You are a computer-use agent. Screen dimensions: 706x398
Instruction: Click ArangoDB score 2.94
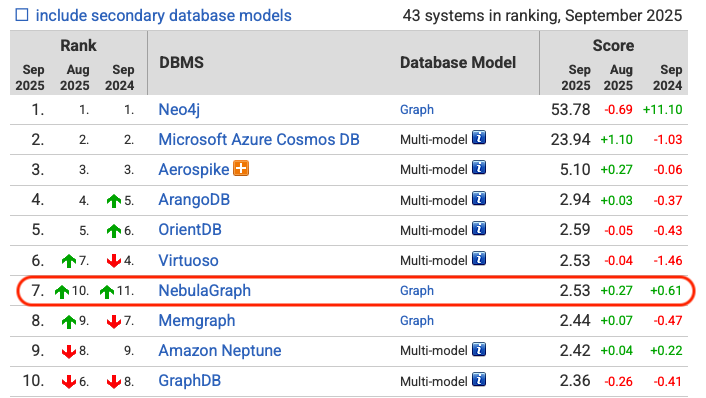coord(575,199)
